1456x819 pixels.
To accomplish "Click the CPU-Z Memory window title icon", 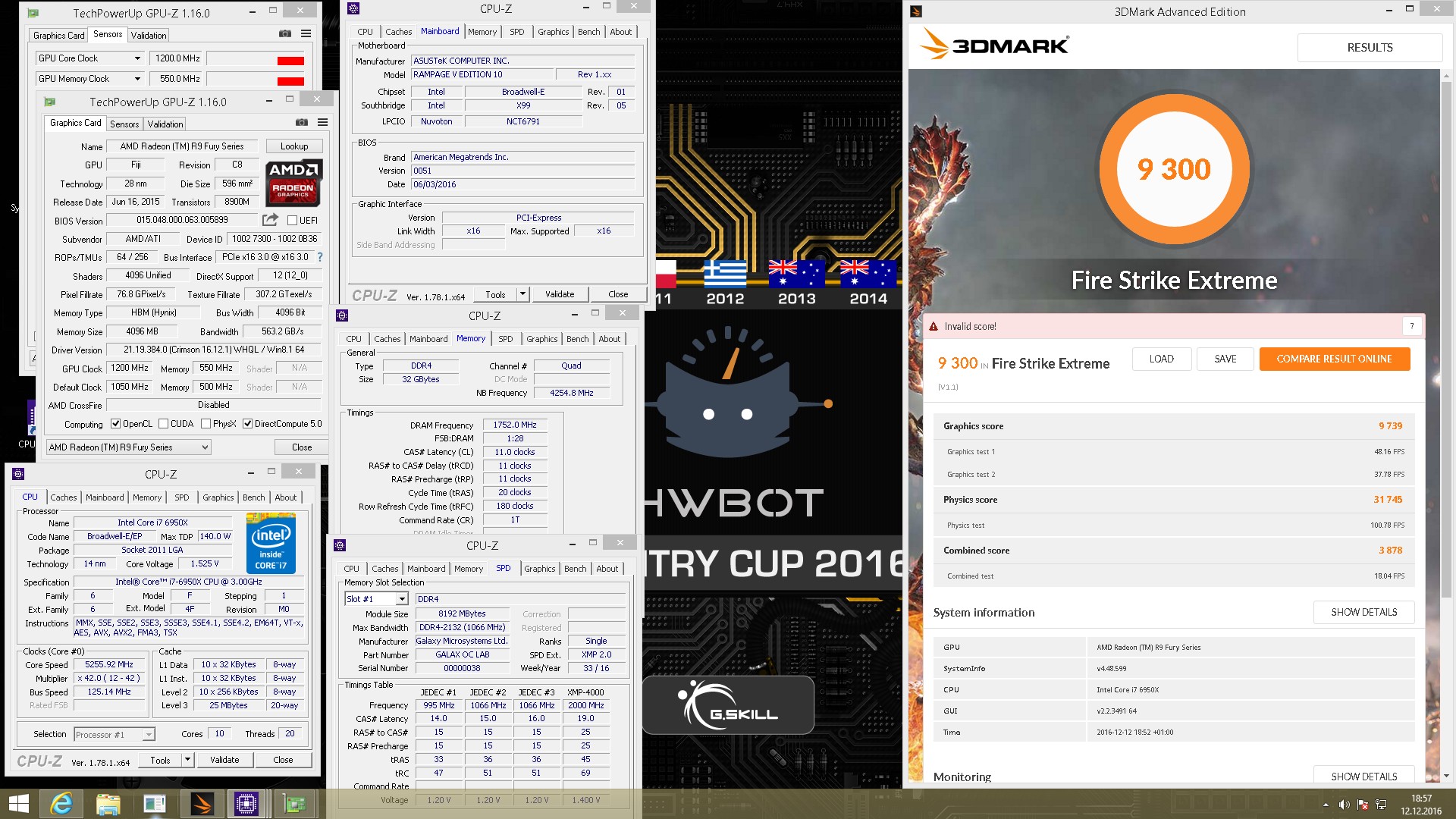I will click(x=342, y=315).
